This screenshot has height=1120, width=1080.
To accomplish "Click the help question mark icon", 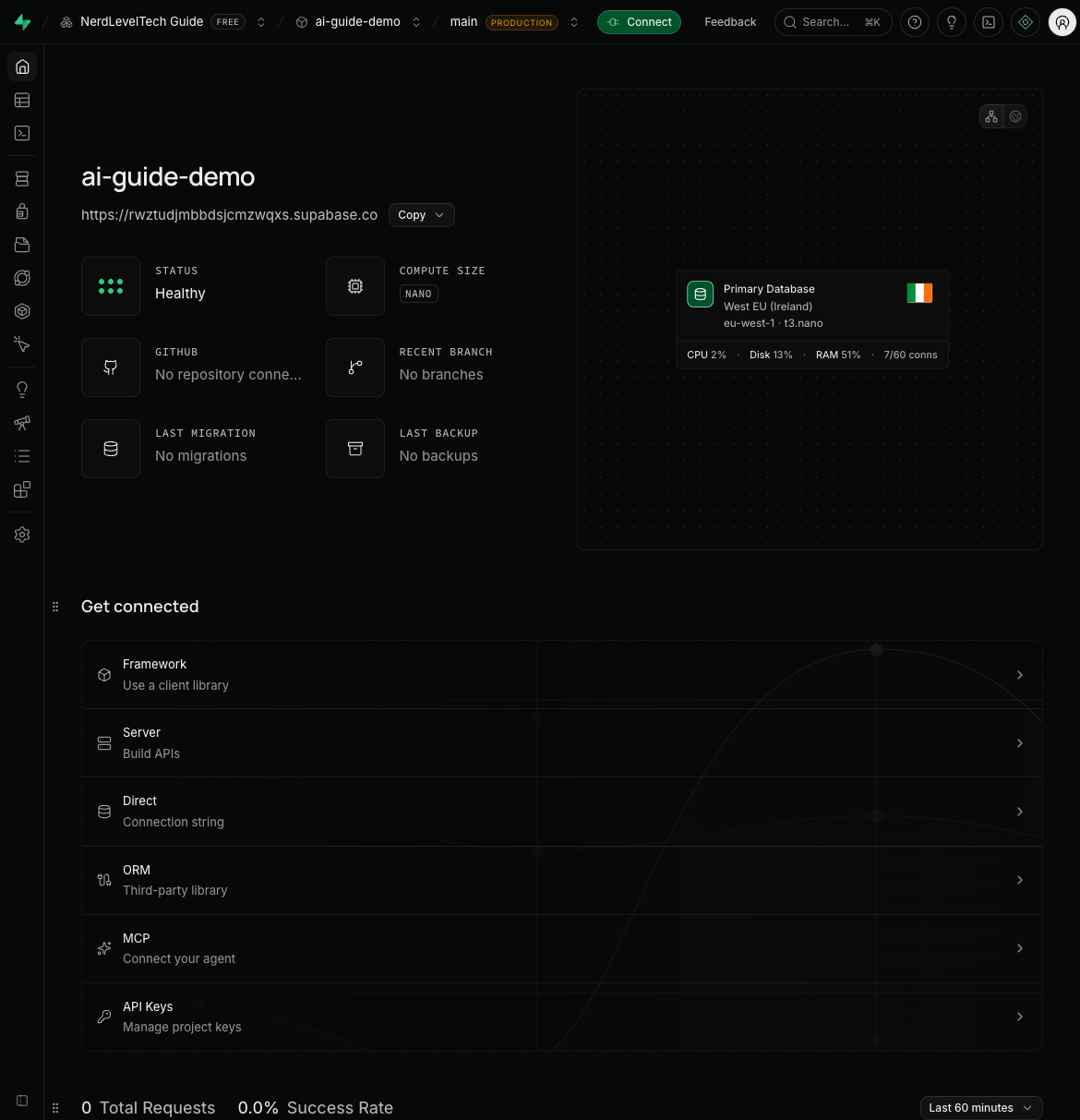I will (x=915, y=22).
